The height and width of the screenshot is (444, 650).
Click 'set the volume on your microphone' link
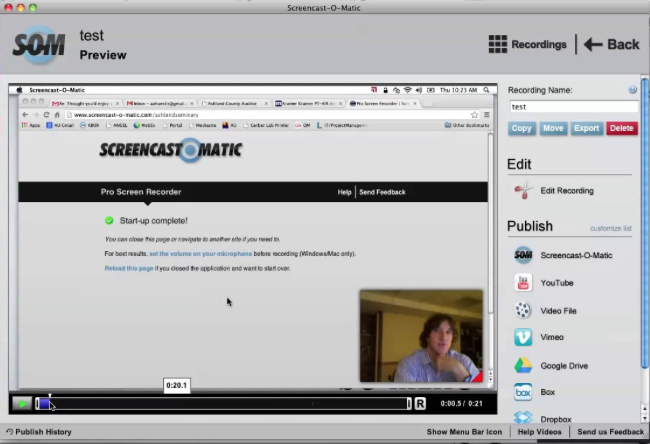tap(201, 254)
